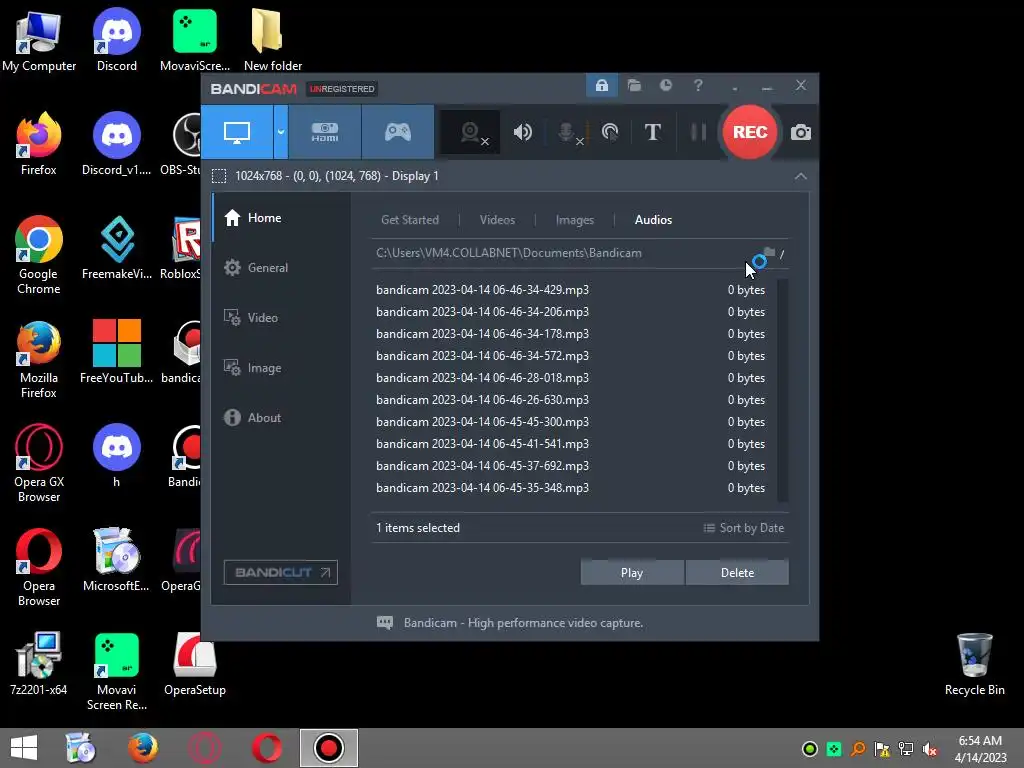Click the output folder path field
The image size is (1024, 768).
[560, 253]
